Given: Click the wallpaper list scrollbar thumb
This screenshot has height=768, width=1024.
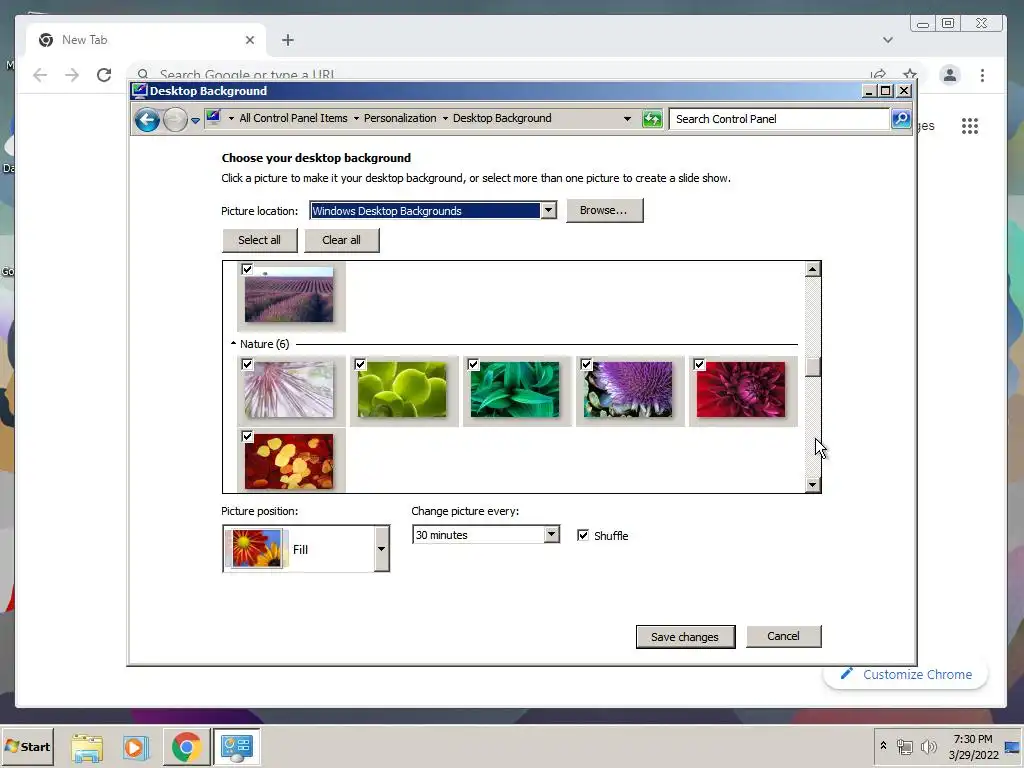Looking at the screenshot, I should pos(812,367).
